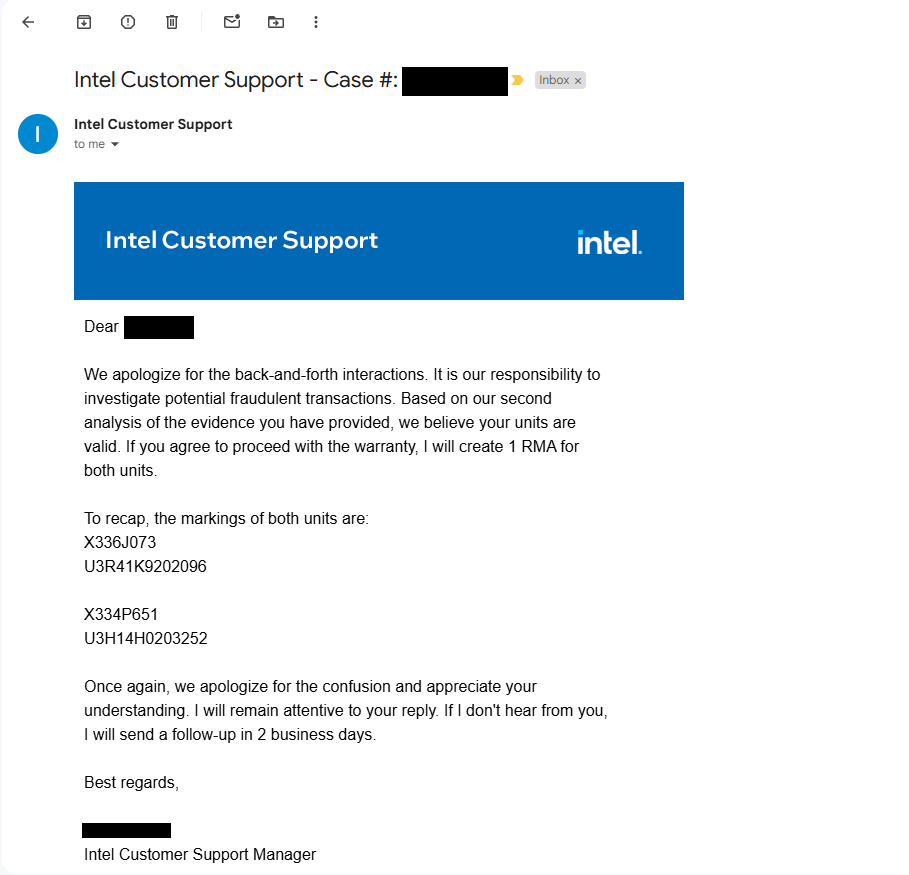
Task: Click the banner title Intel Customer Support
Action: (242, 240)
